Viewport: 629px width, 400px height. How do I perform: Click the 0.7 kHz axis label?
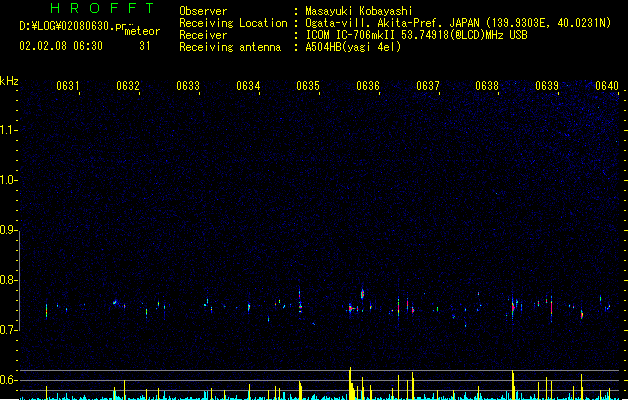8,330
